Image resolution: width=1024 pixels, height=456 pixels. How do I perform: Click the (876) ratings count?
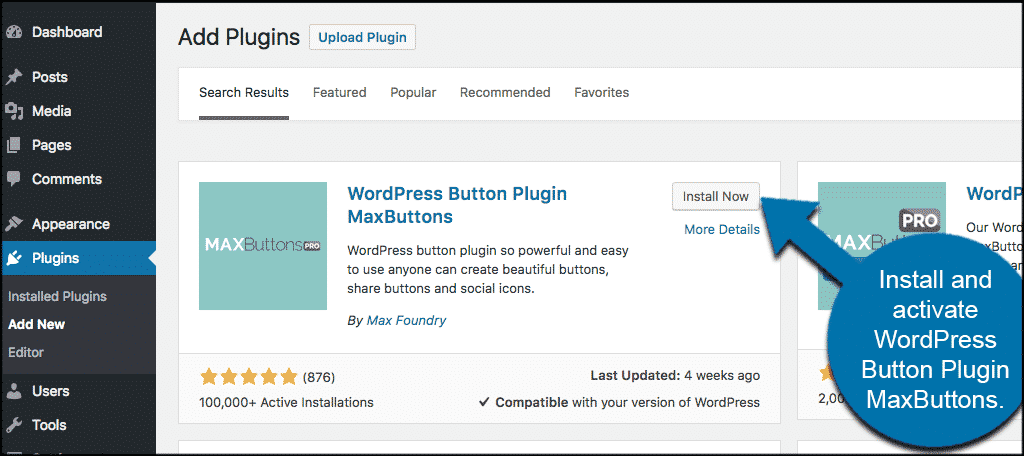click(x=319, y=377)
